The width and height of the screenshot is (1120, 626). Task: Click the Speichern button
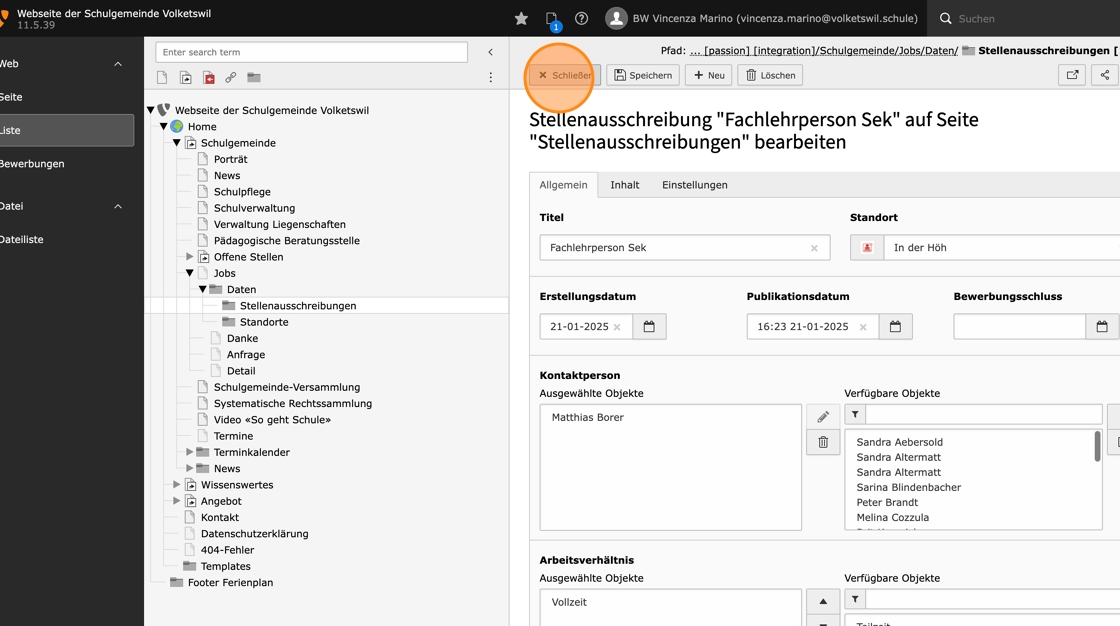point(644,75)
